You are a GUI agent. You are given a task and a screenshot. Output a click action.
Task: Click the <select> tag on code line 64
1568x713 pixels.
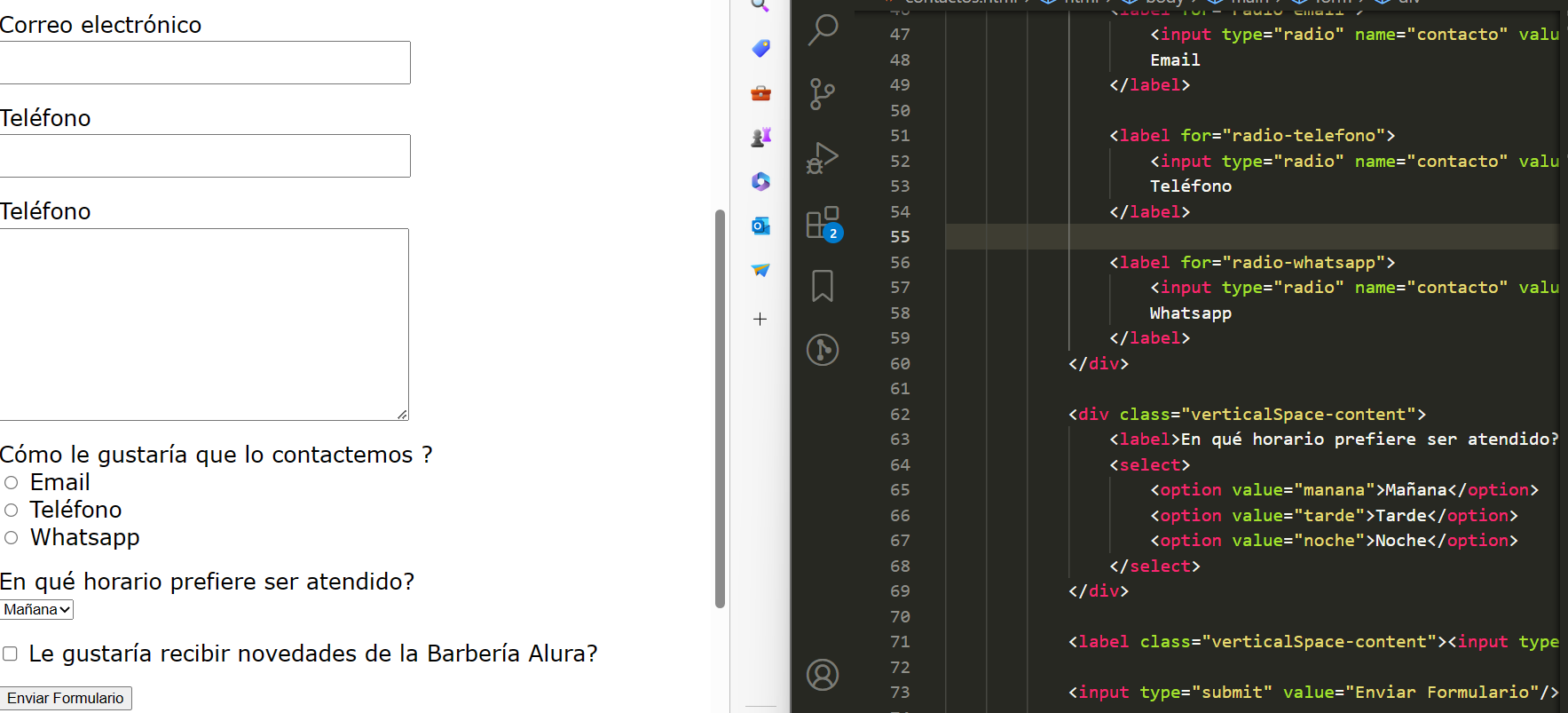point(1149,465)
